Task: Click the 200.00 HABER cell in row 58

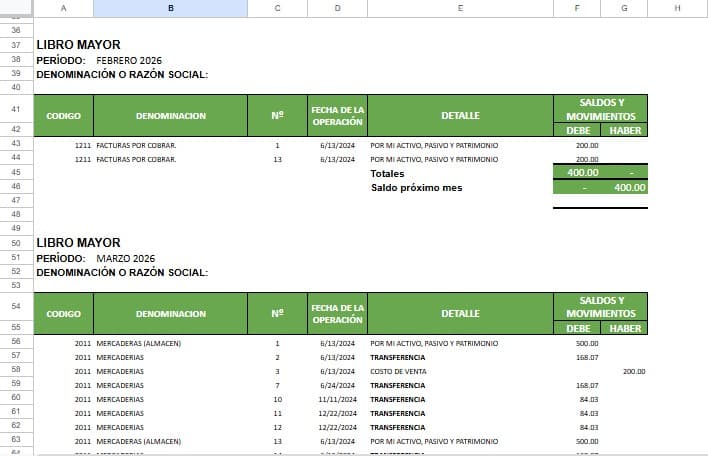Action: (634, 372)
